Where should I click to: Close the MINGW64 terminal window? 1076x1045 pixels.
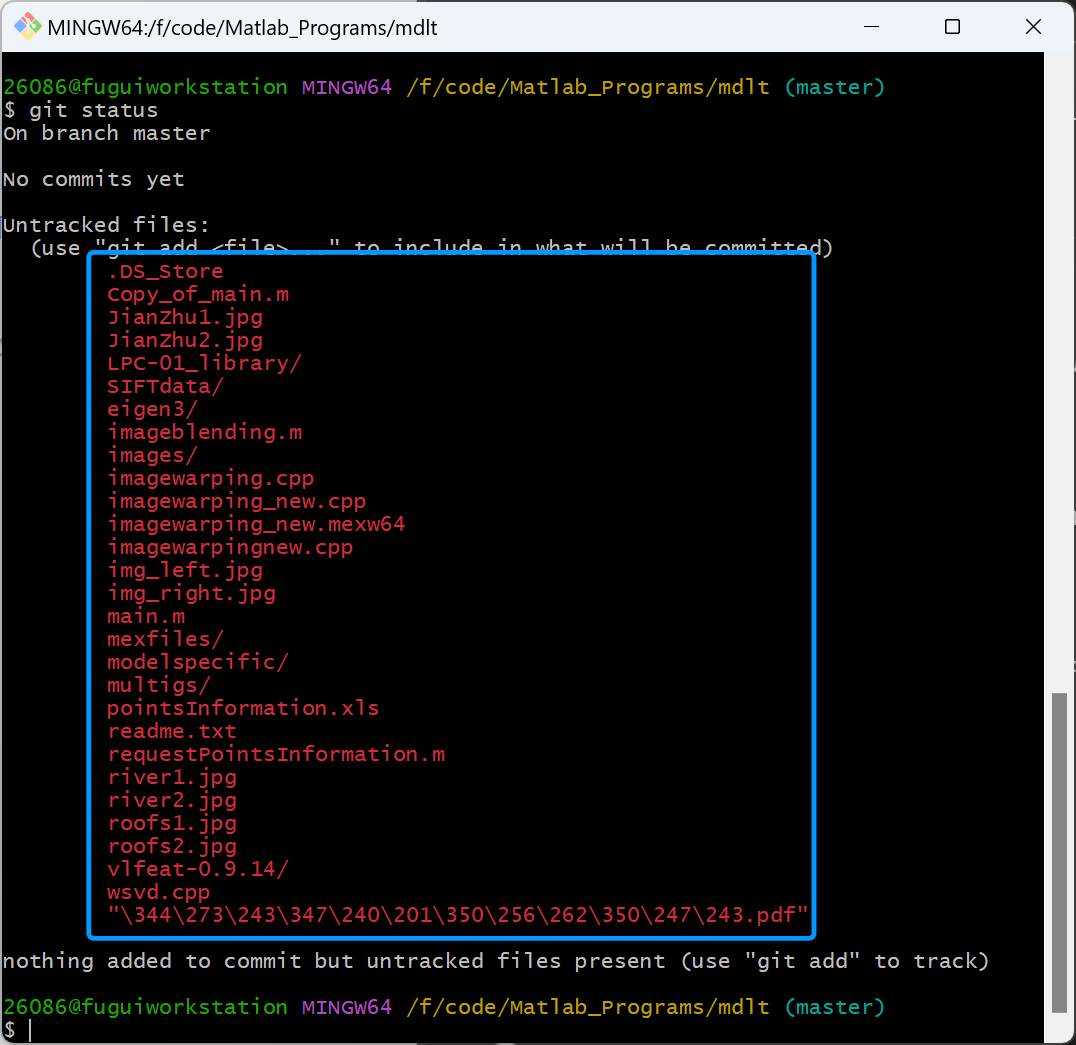tap(1033, 27)
